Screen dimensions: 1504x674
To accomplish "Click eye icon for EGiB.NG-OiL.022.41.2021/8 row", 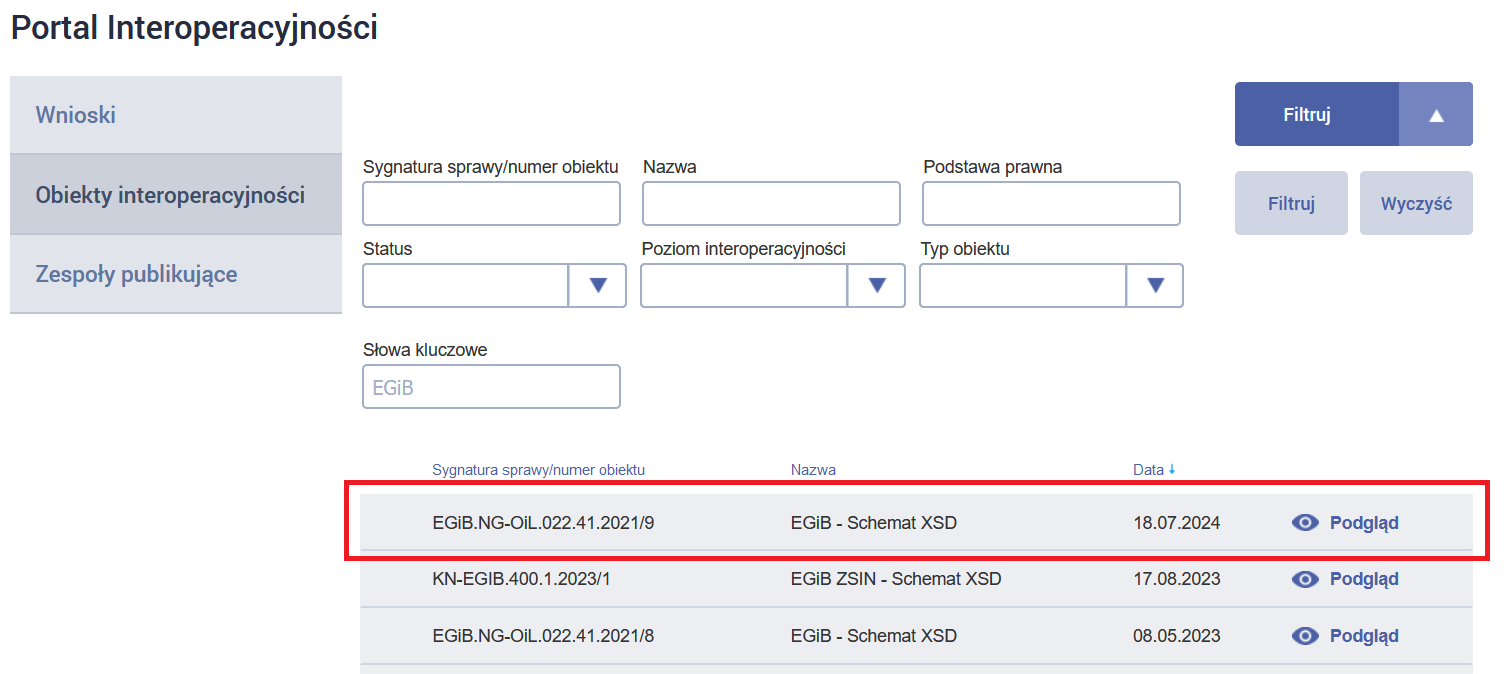I will point(1305,636).
